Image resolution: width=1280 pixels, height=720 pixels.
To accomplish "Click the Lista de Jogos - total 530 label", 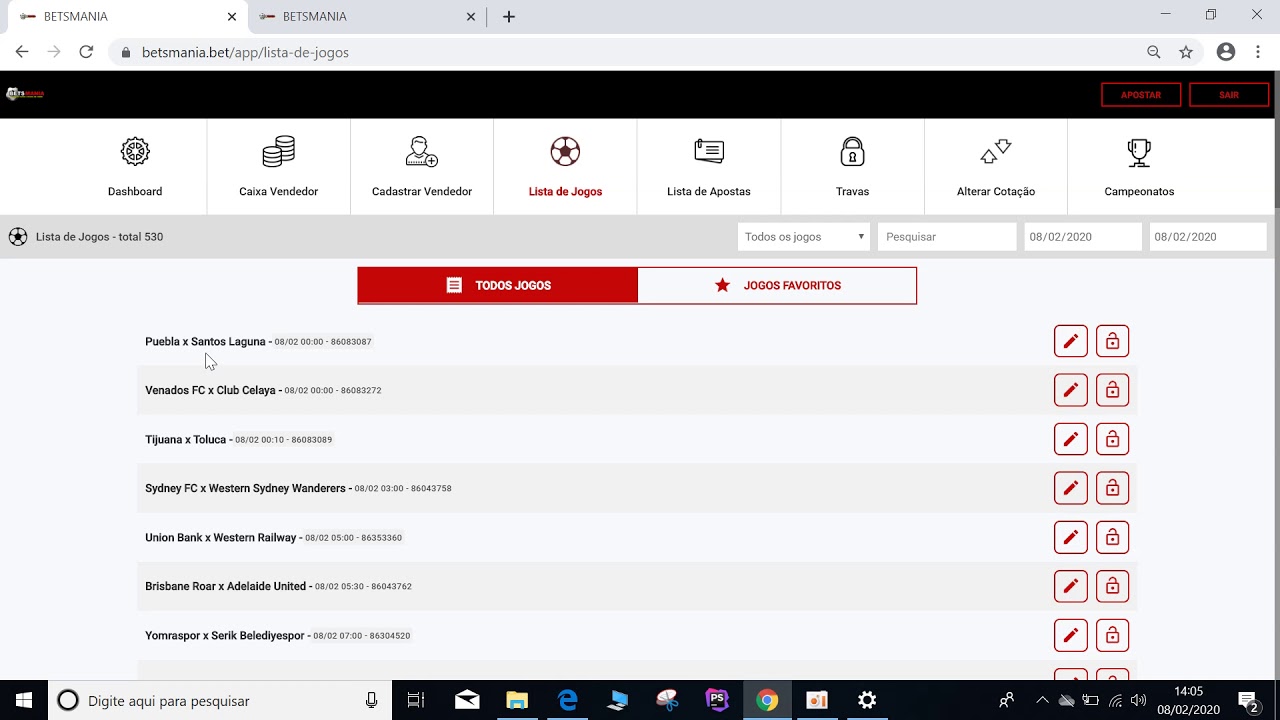I will [99, 237].
